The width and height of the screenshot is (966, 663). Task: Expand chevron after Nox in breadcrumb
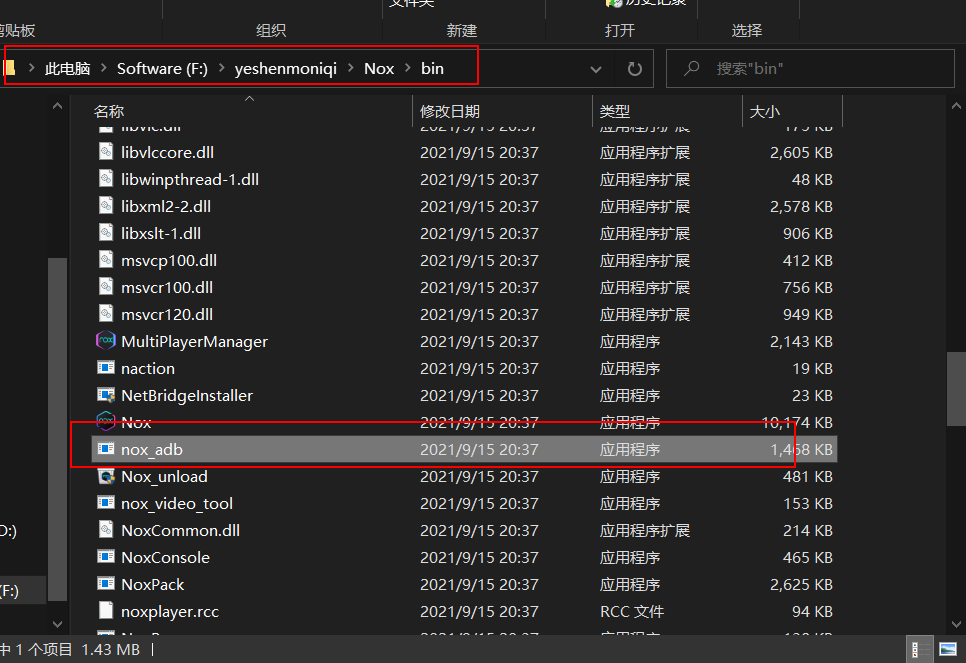(x=408, y=68)
